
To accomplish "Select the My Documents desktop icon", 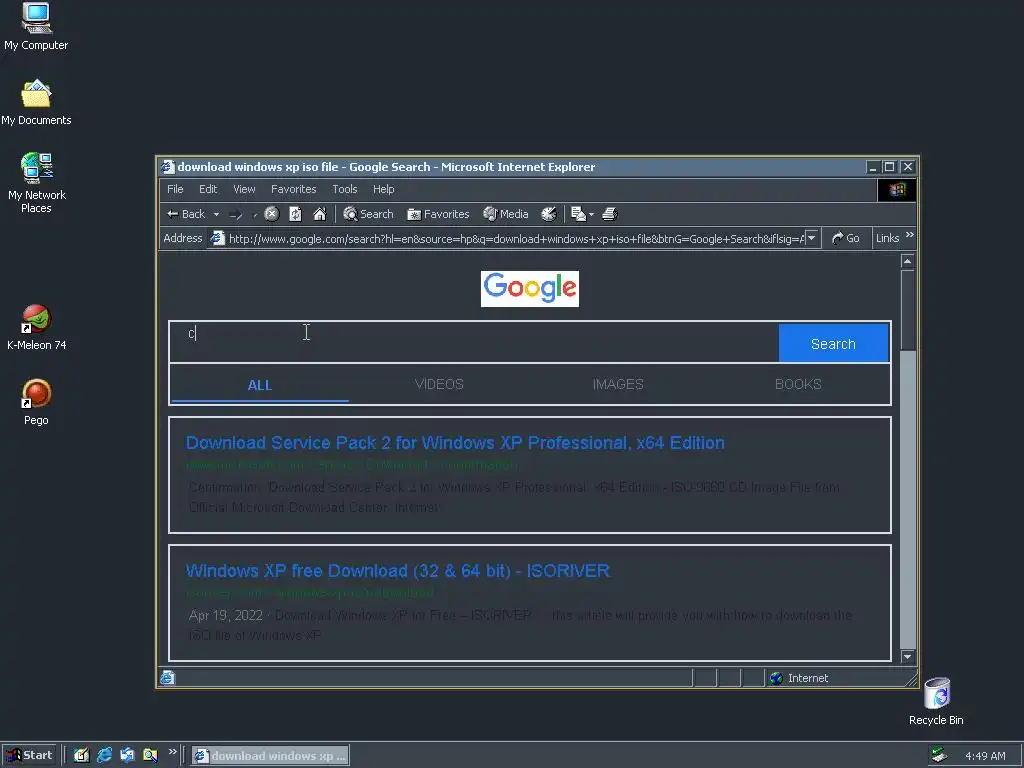I will [36, 103].
